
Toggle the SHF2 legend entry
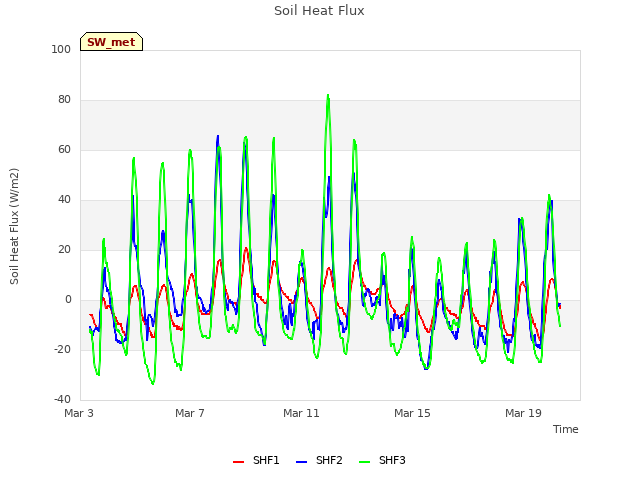[319, 460]
